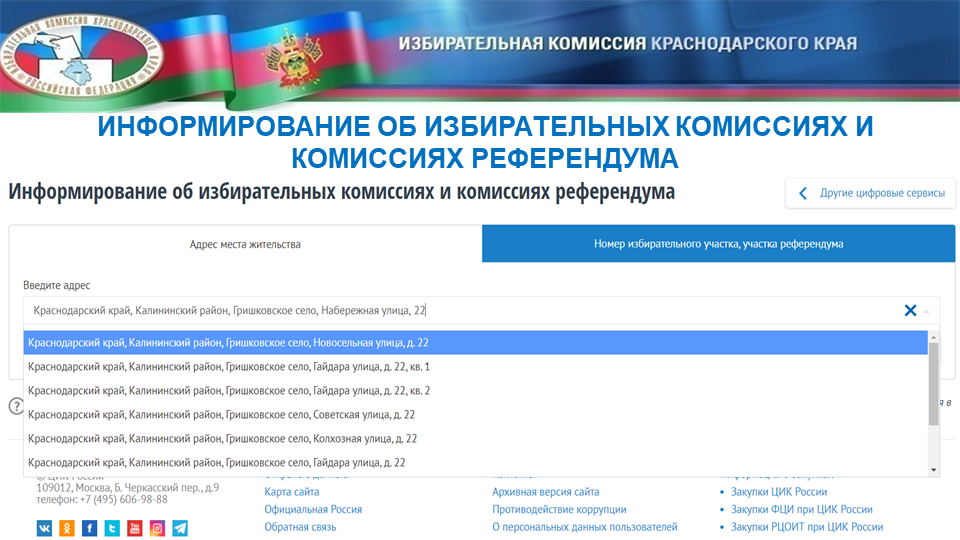Collapse the address dropdown with small arrow

pos(927,311)
